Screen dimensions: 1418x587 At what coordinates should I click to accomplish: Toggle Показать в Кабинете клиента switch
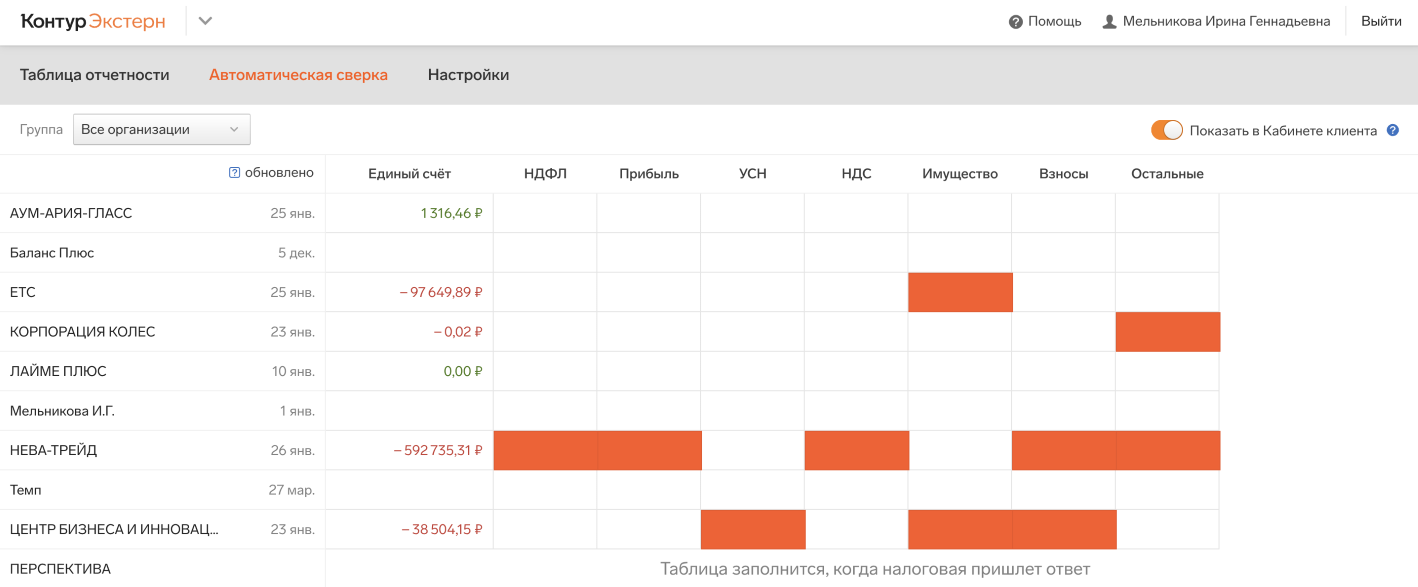(x=1167, y=130)
